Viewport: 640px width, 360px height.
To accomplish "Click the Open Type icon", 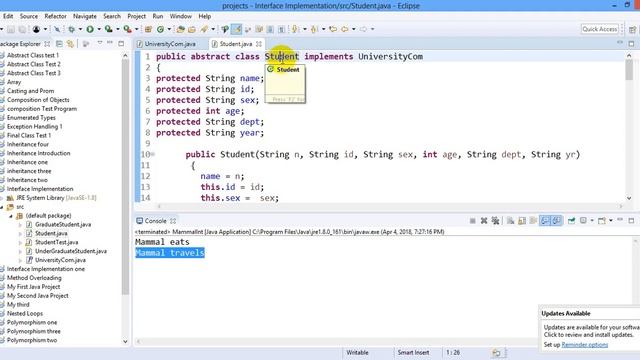I will [180, 29].
